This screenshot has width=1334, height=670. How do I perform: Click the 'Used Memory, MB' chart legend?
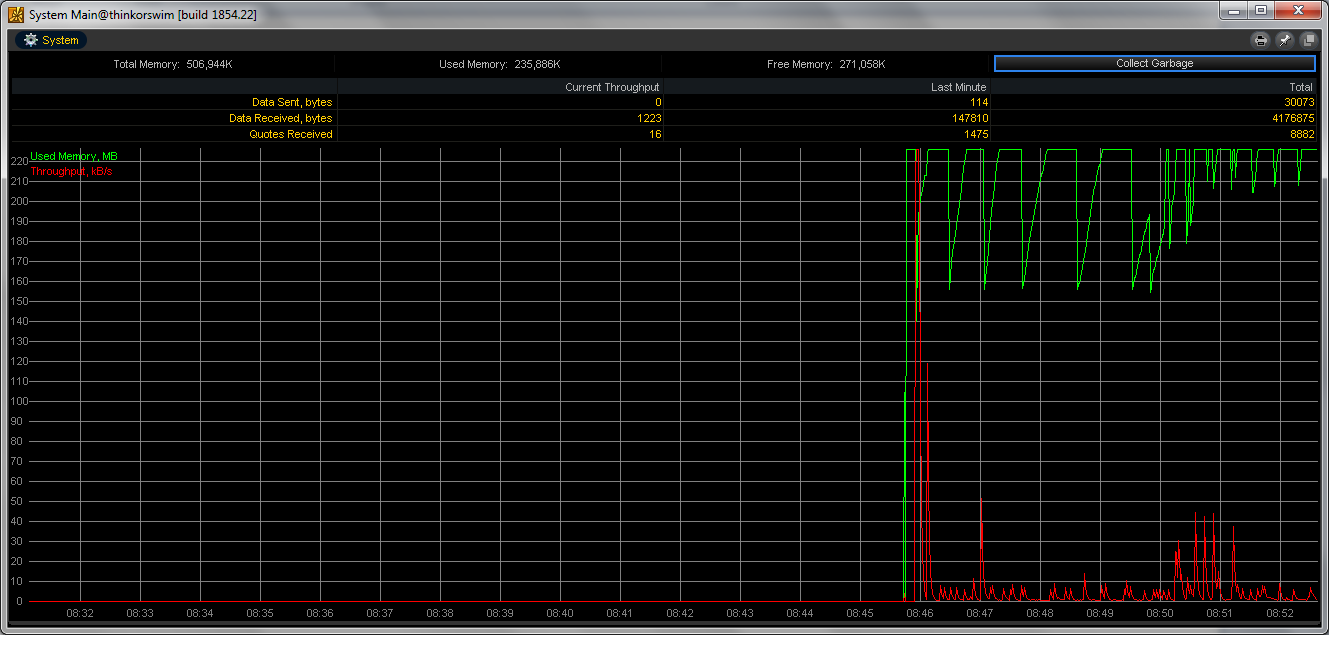click(74, 156)
